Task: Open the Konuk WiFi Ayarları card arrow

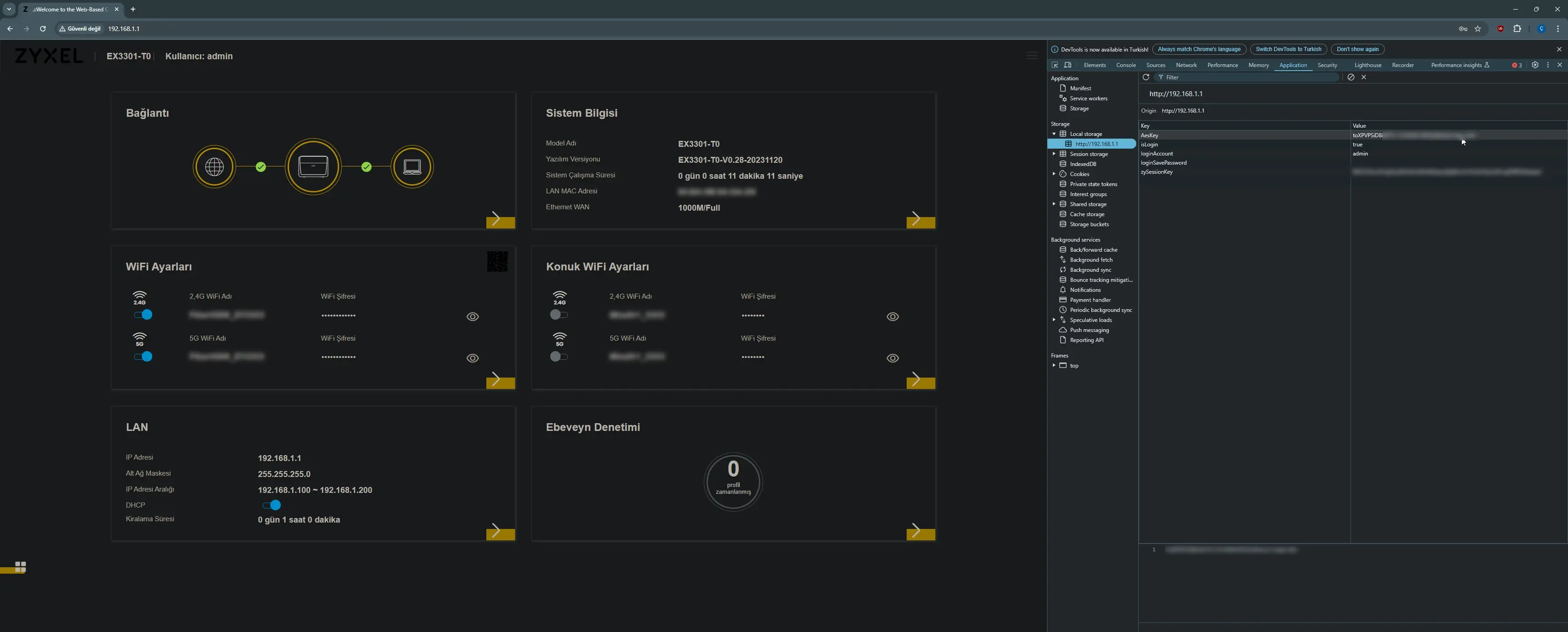Action: point(920,380)
